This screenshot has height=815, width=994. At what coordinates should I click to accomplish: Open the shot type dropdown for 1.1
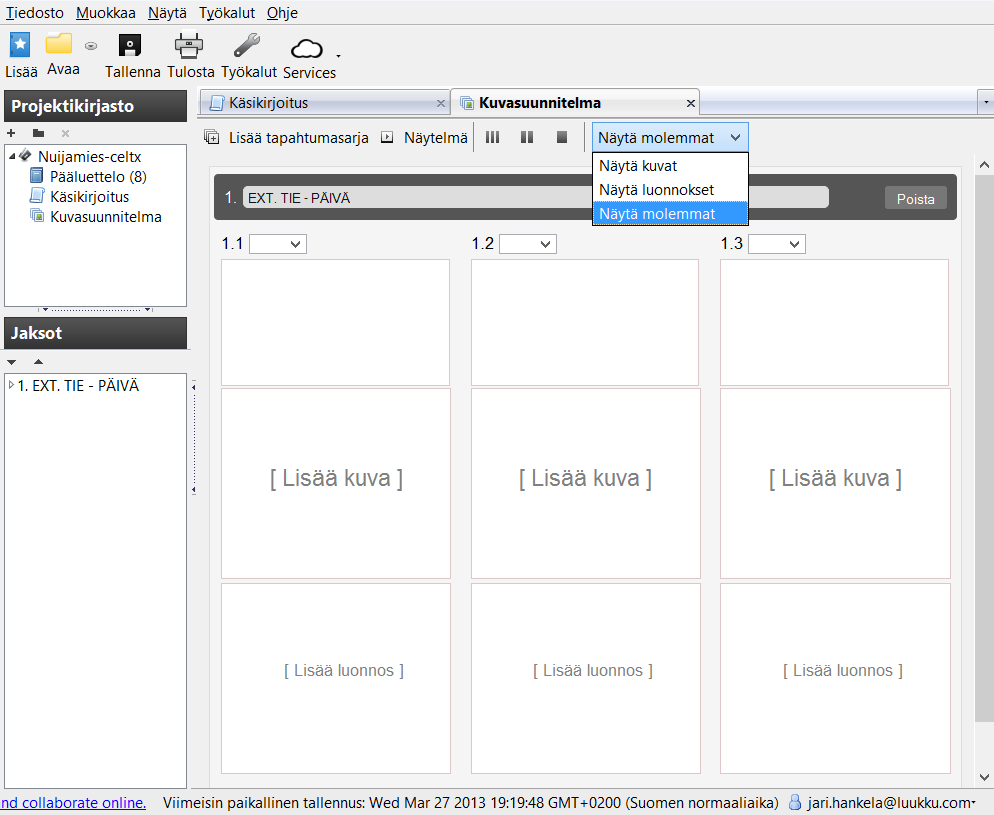point(278,244)
